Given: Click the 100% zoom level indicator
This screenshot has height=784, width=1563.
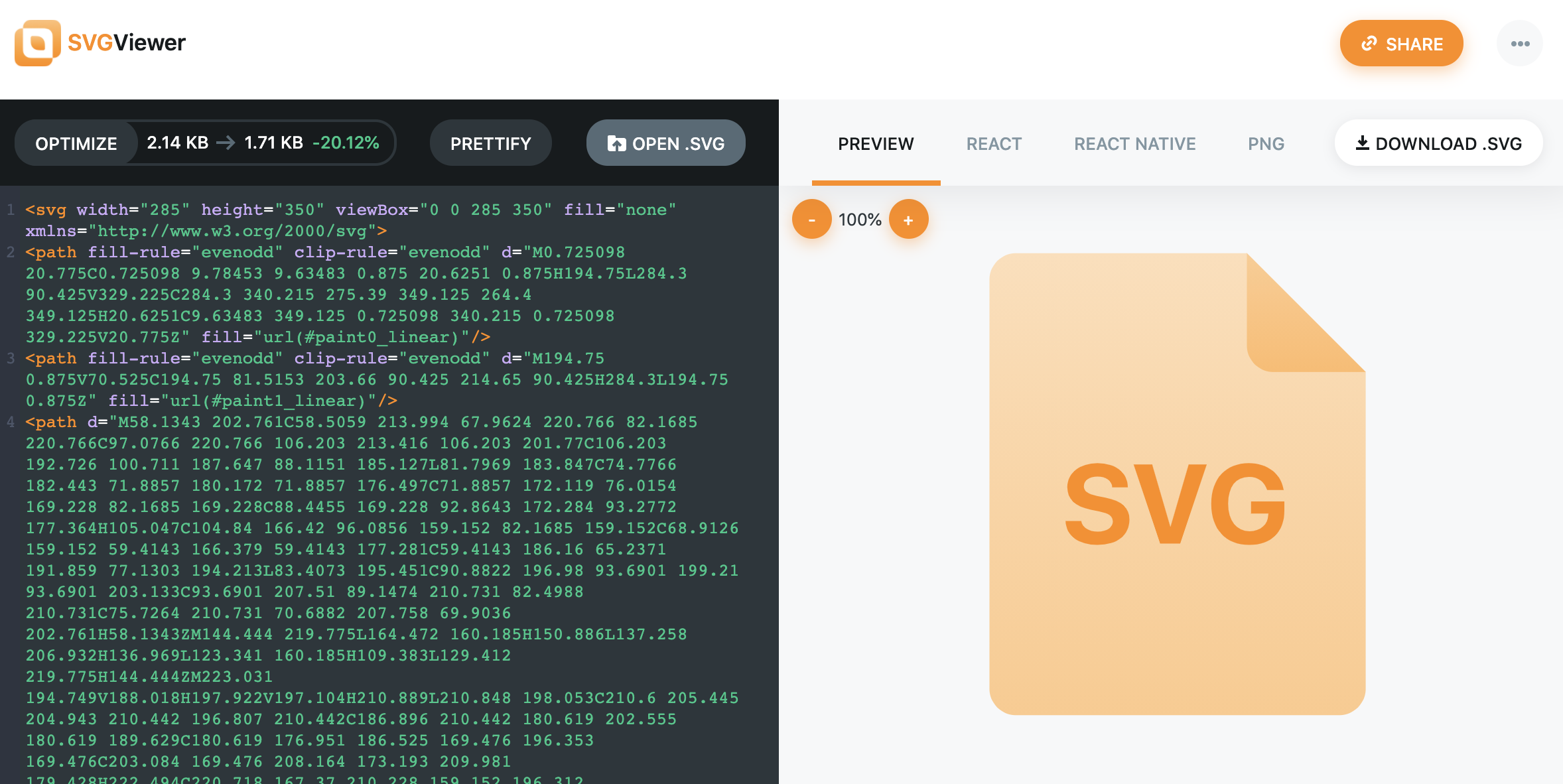Looking at the screenshot, I should click(x=860, y=220).
